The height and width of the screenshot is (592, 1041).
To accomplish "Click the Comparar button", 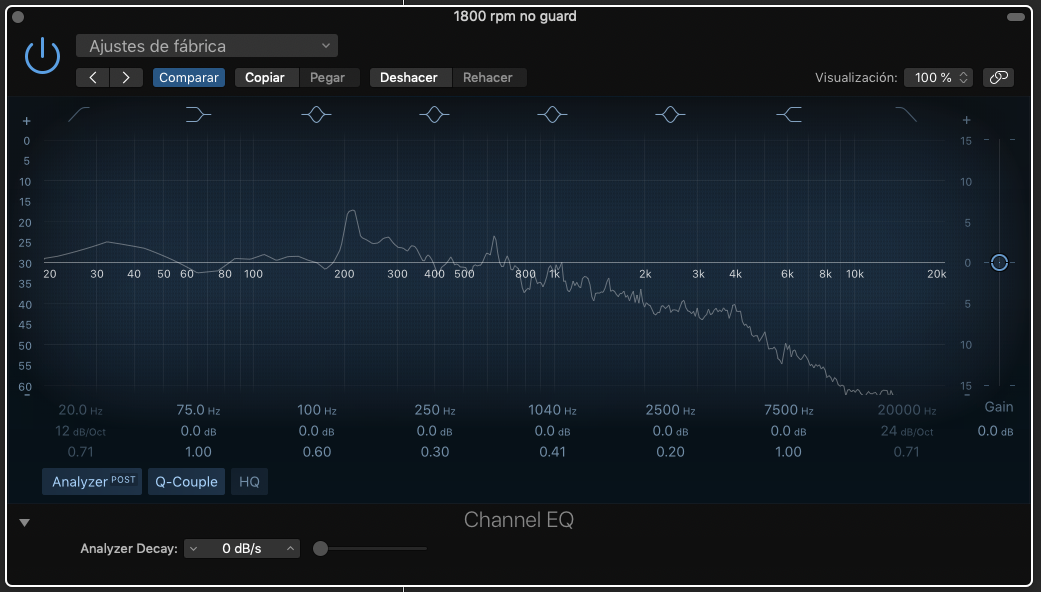I will [x=189, y=78].
